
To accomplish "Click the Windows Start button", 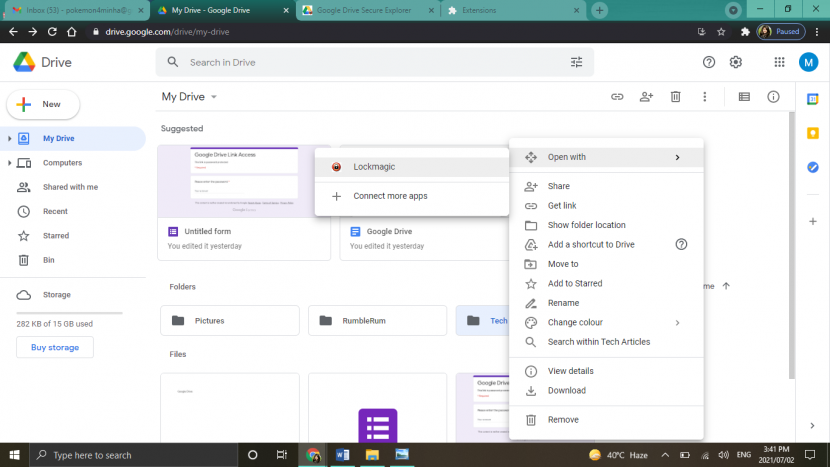I will click(14, 455).
